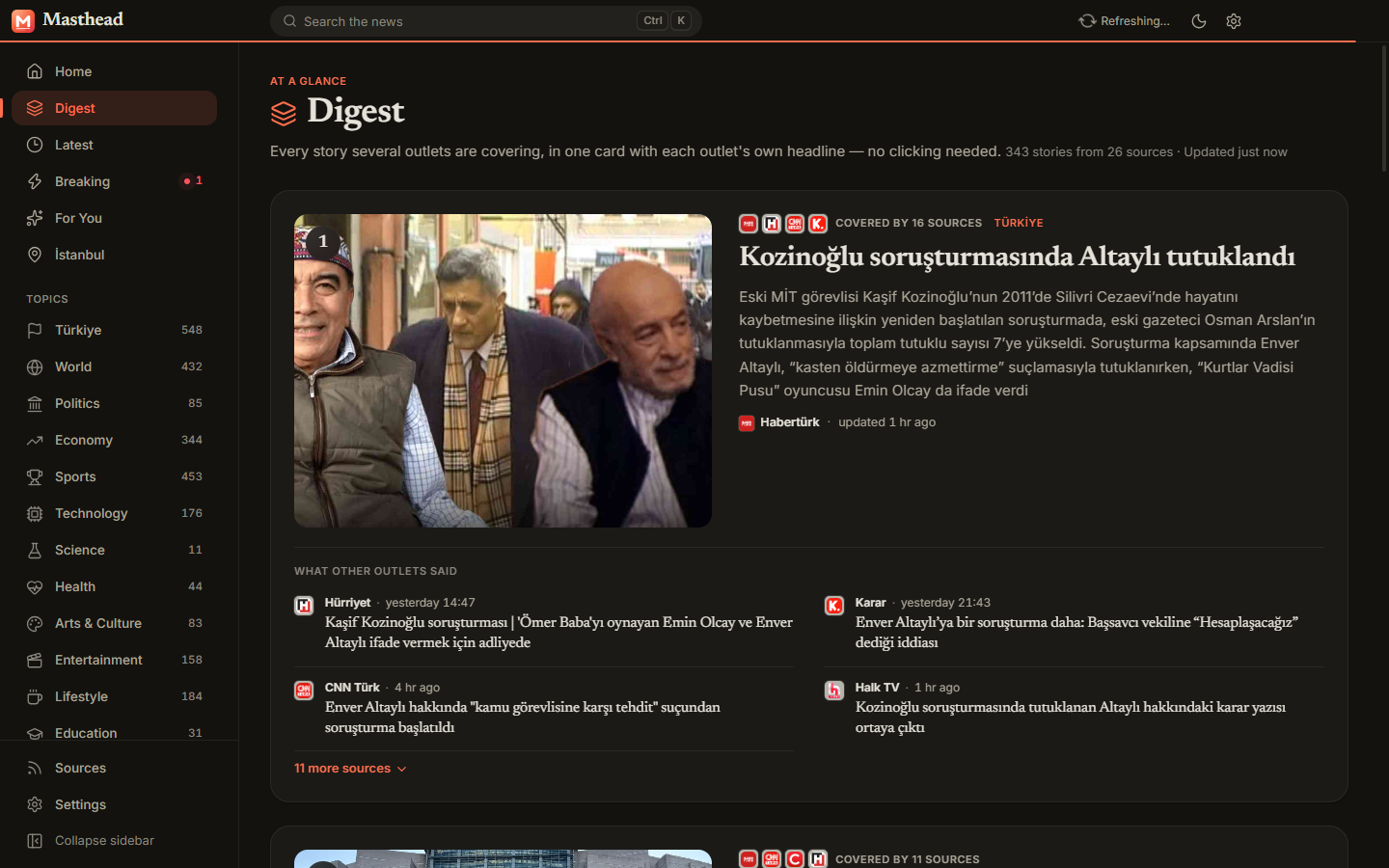Click the İstanbul location pin icon
1389x868 pixels.
point(35,255)
